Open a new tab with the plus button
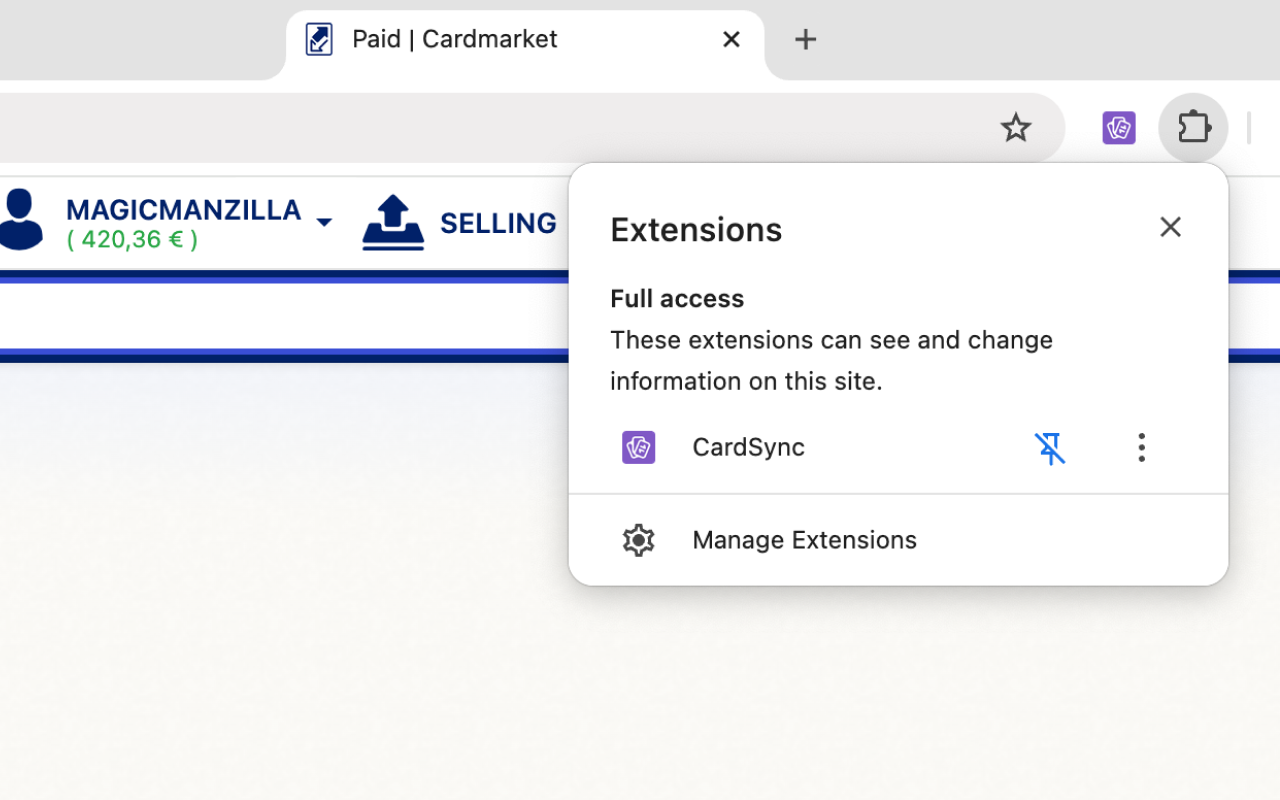Viewport: 1280px width, 800px height. [805, 39]
